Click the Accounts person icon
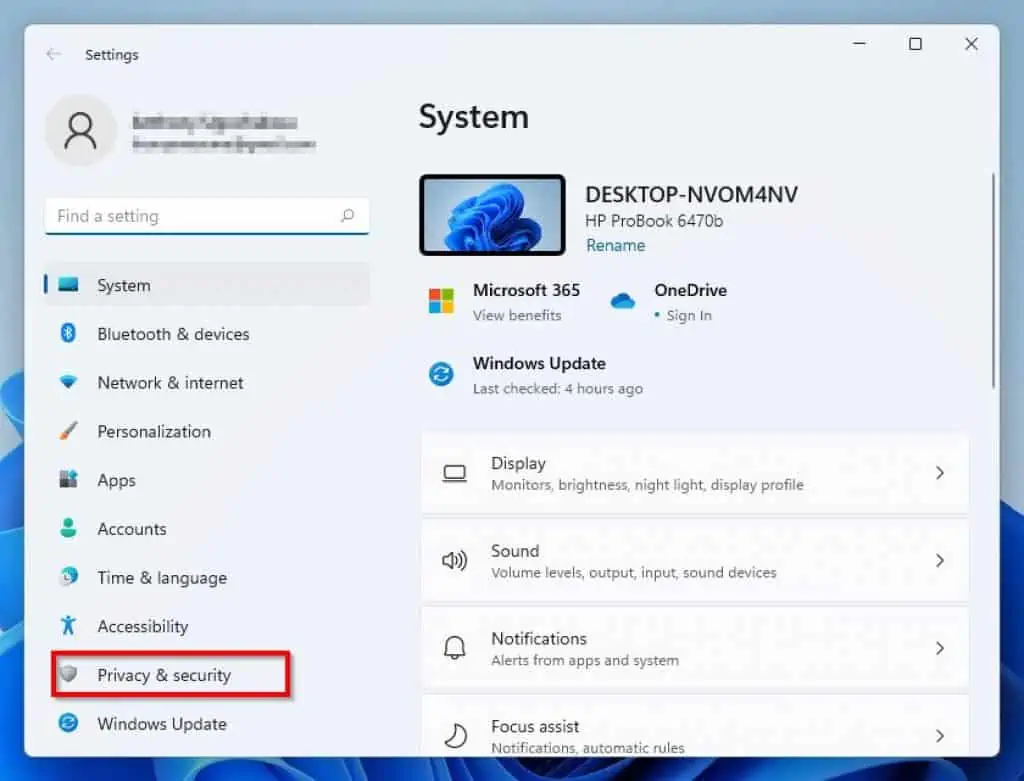 coord(68,529)
